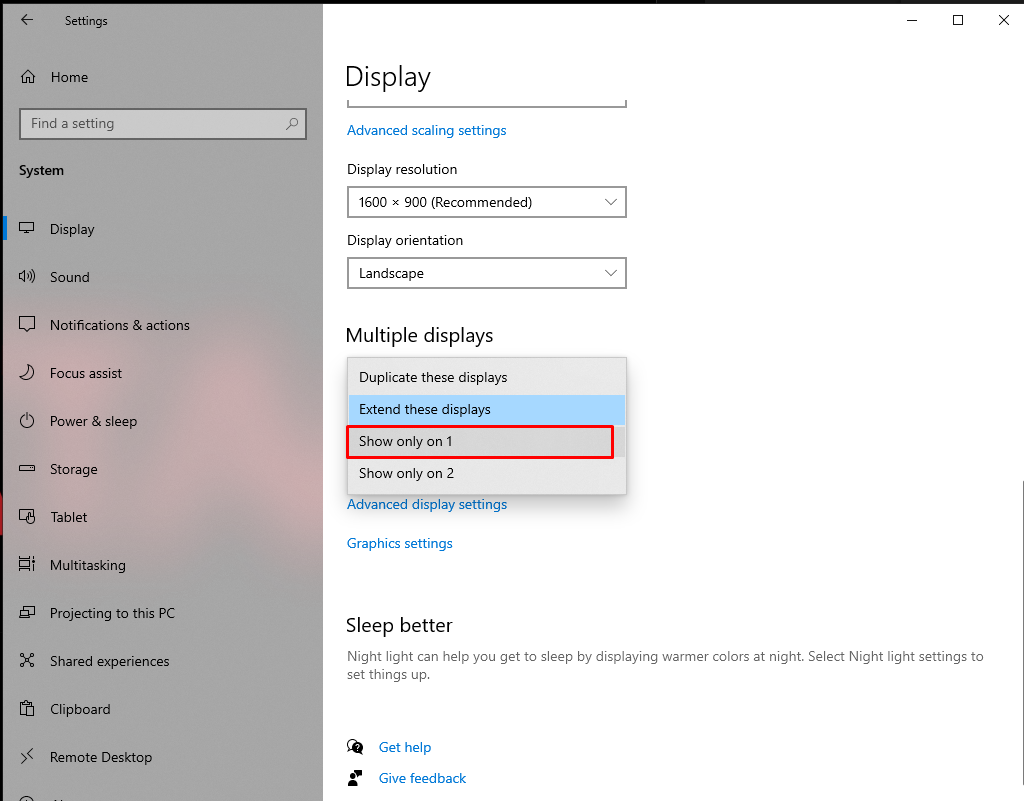Click the back arrow

[26, 20]
